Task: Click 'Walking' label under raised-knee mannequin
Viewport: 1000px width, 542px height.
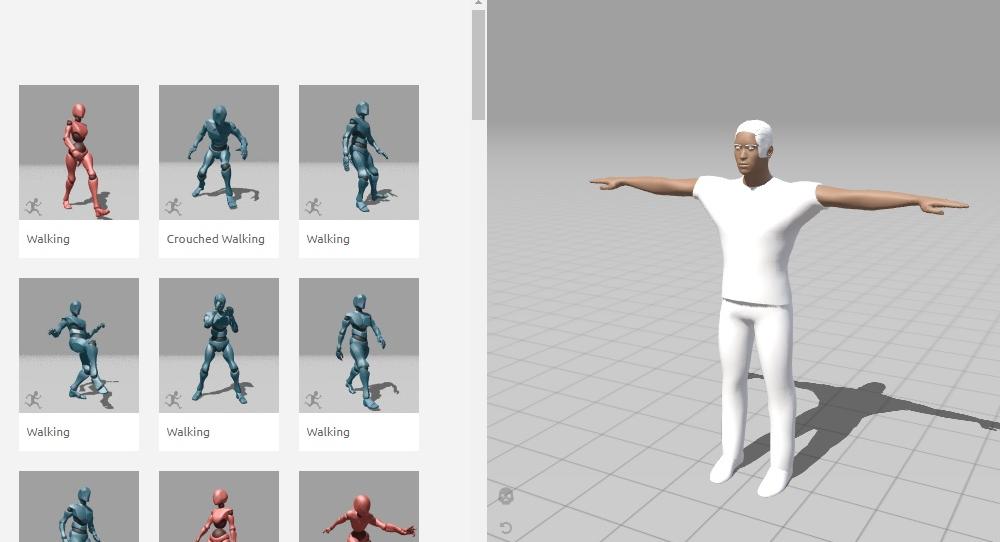Action: [x=48, y=432]
